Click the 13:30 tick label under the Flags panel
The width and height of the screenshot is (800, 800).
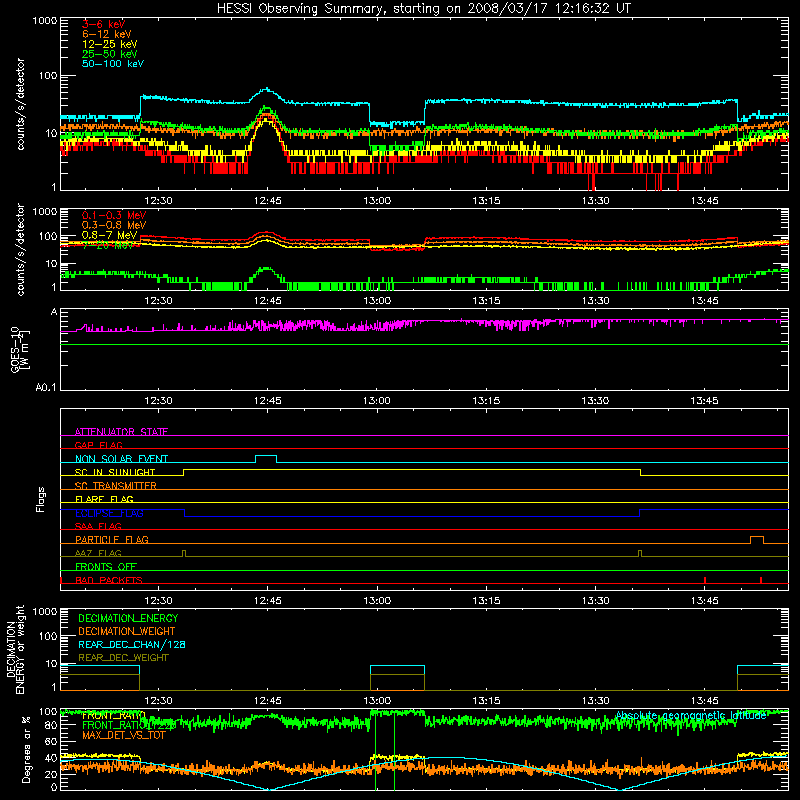595,601
